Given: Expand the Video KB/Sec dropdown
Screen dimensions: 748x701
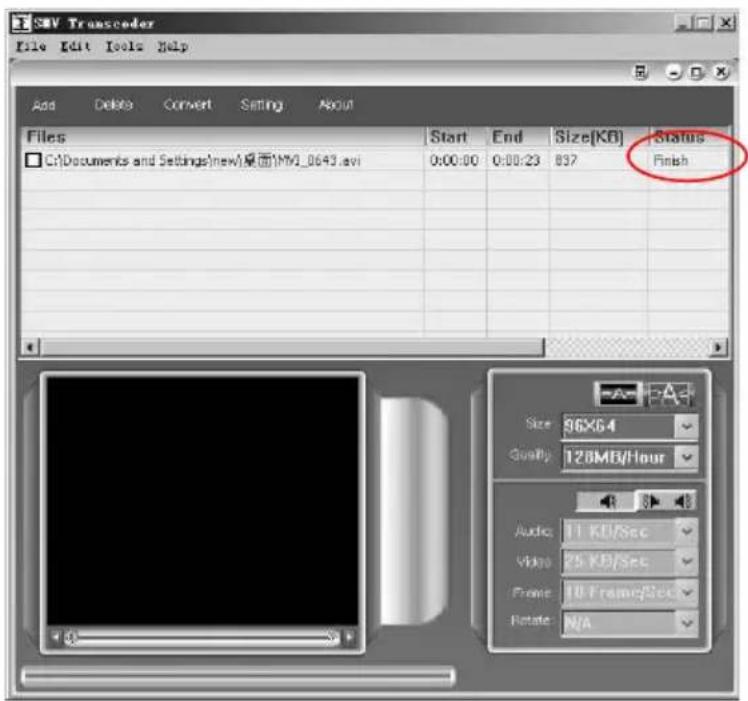Looking at the screenshot, I should [686, 561].
